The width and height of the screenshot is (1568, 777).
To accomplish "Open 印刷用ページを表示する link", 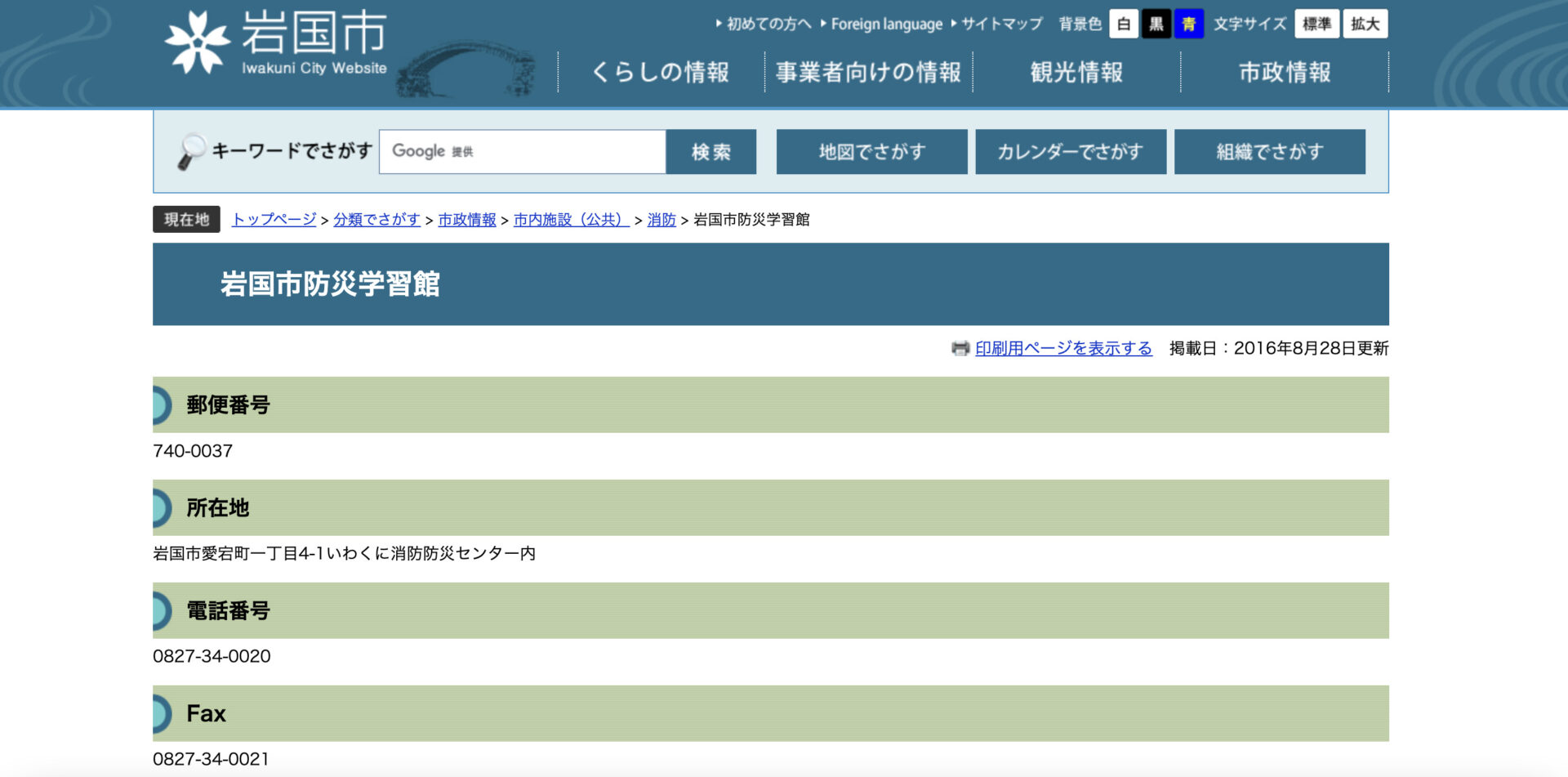I will [1063, 349].
